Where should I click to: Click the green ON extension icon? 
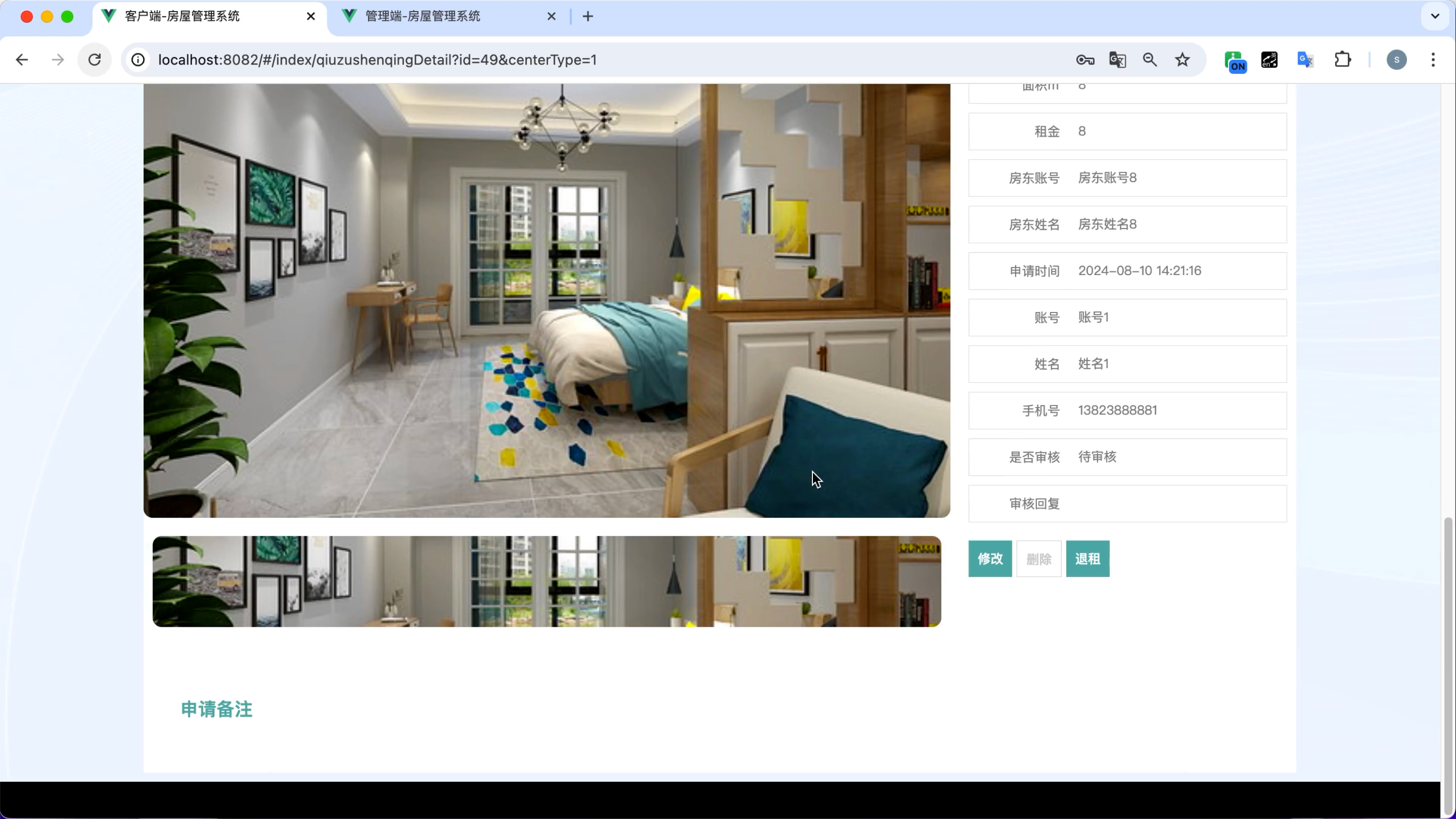(1235, 61)
